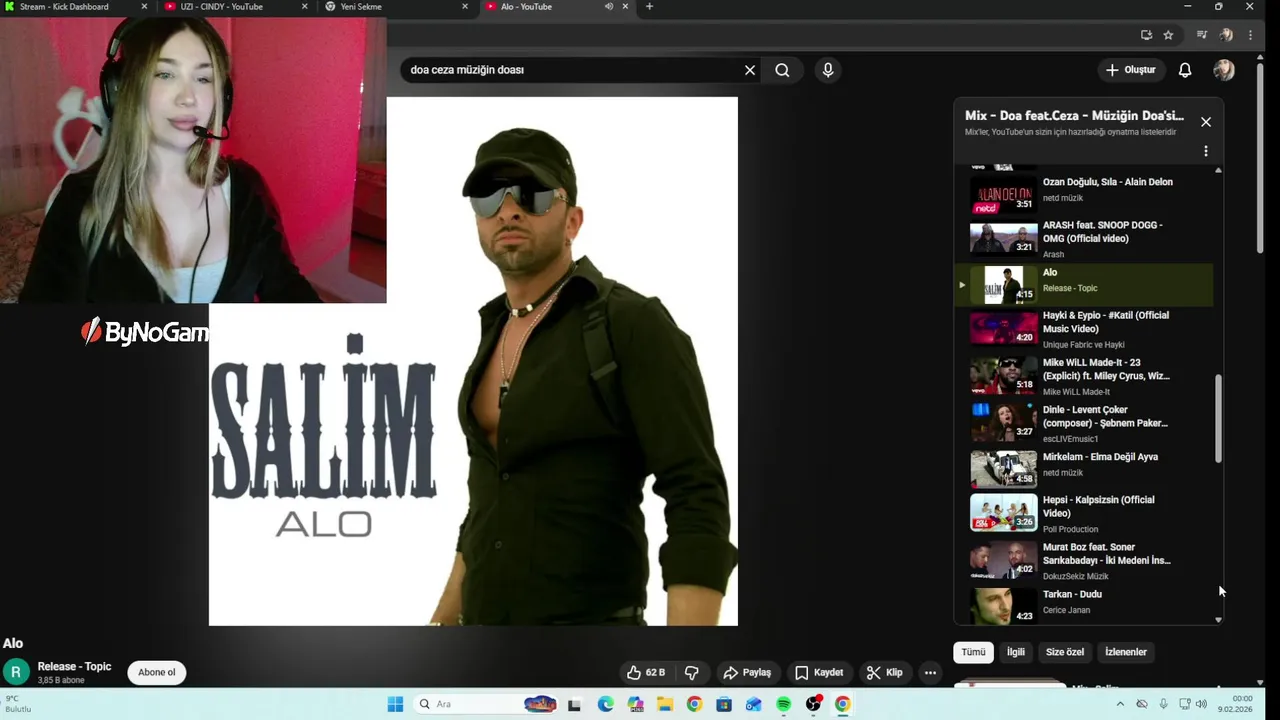
Task: Play ARASH feat. SNOOP DOGG - OMG
Action: tap(1084, 240)
